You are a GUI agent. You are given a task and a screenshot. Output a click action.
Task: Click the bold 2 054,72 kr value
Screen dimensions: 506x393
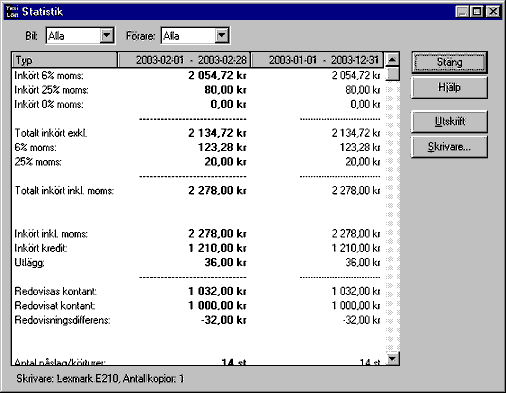217,75
